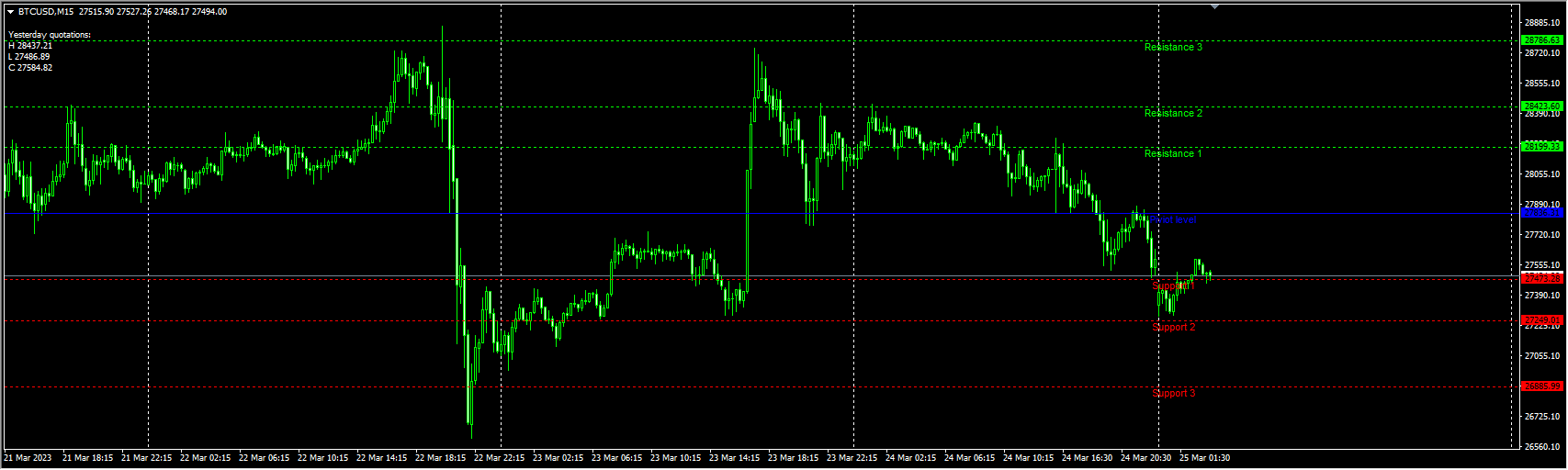Click the 22 Mar 14:15 time label
Viewport: 1568px width, 470px height.
(382, 458)
